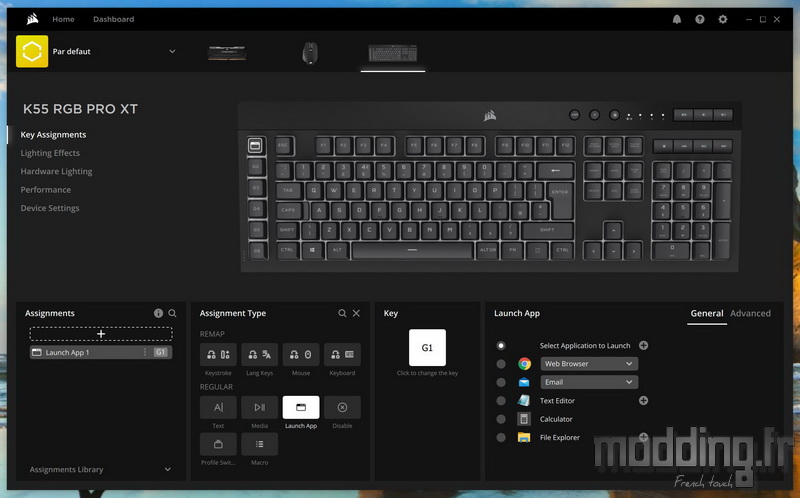Close the Assignment Type panel
Screen dimensions: 800x498
(x=356, y=313)
